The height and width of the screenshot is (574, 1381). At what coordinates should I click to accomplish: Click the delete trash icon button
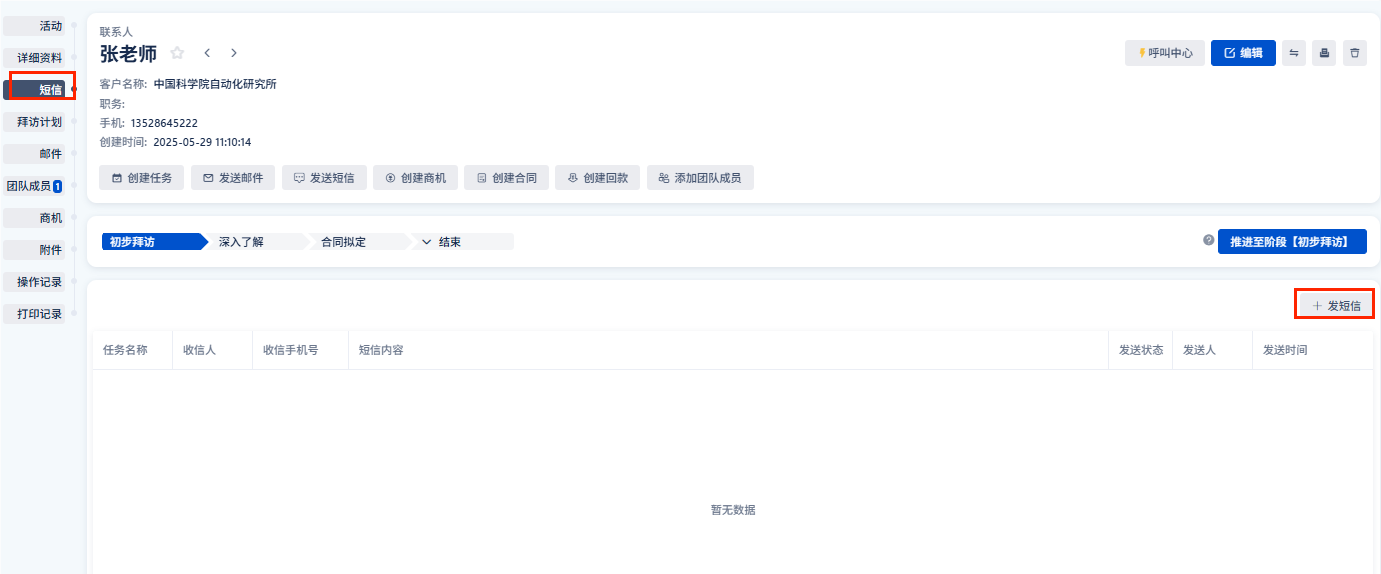[1355, 53]
